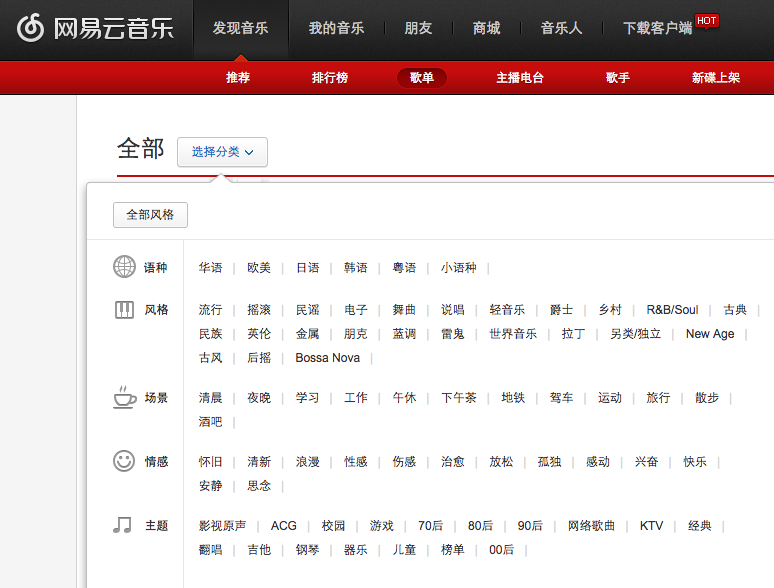Open the 影视原声 theme
774x588 pixels.
(223, 526)
